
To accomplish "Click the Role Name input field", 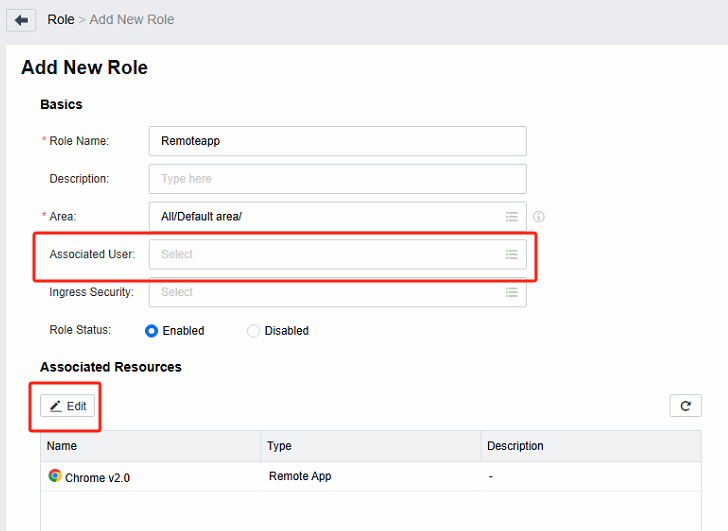I will tap(337, 141).
